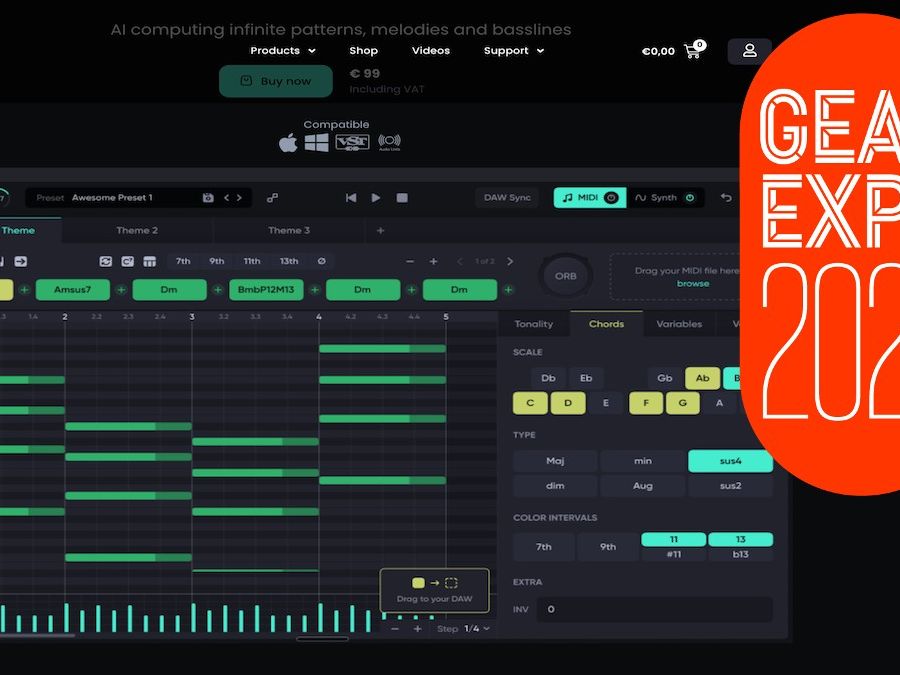Click the Drag to your DAW box
Screen dimensions: 900x675
tap(435, 590)
